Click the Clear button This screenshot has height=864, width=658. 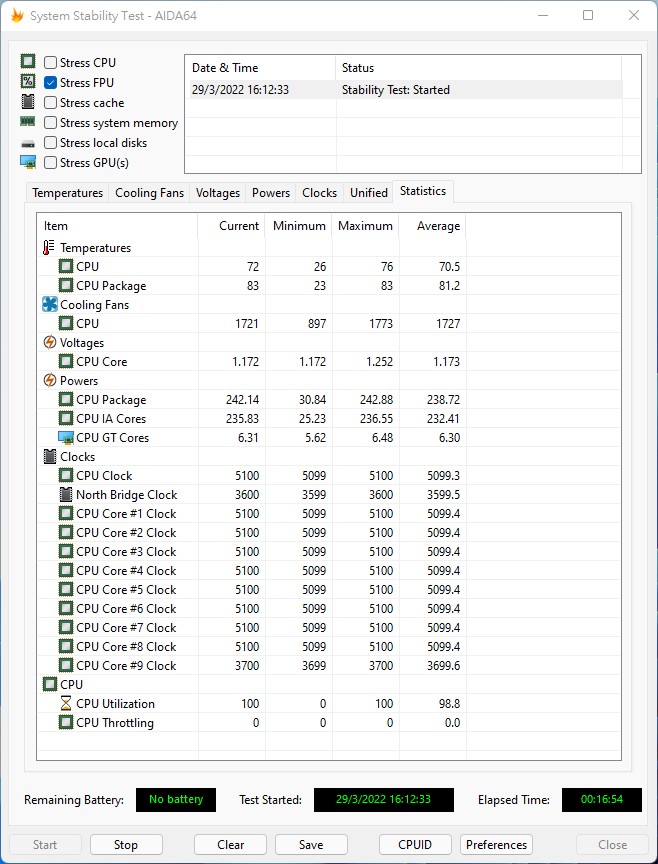[230, 845]
